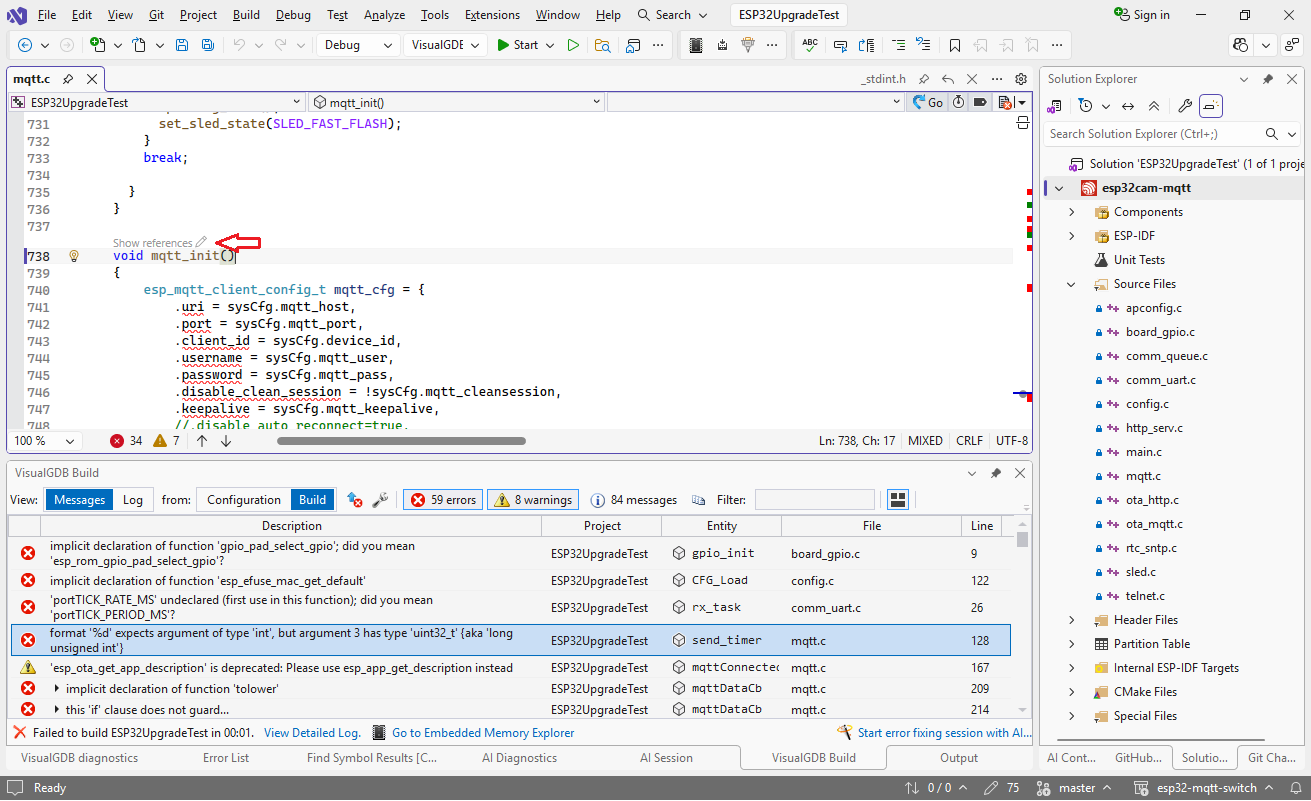Click the Go button in navigation bar

[x=927, y=102]
